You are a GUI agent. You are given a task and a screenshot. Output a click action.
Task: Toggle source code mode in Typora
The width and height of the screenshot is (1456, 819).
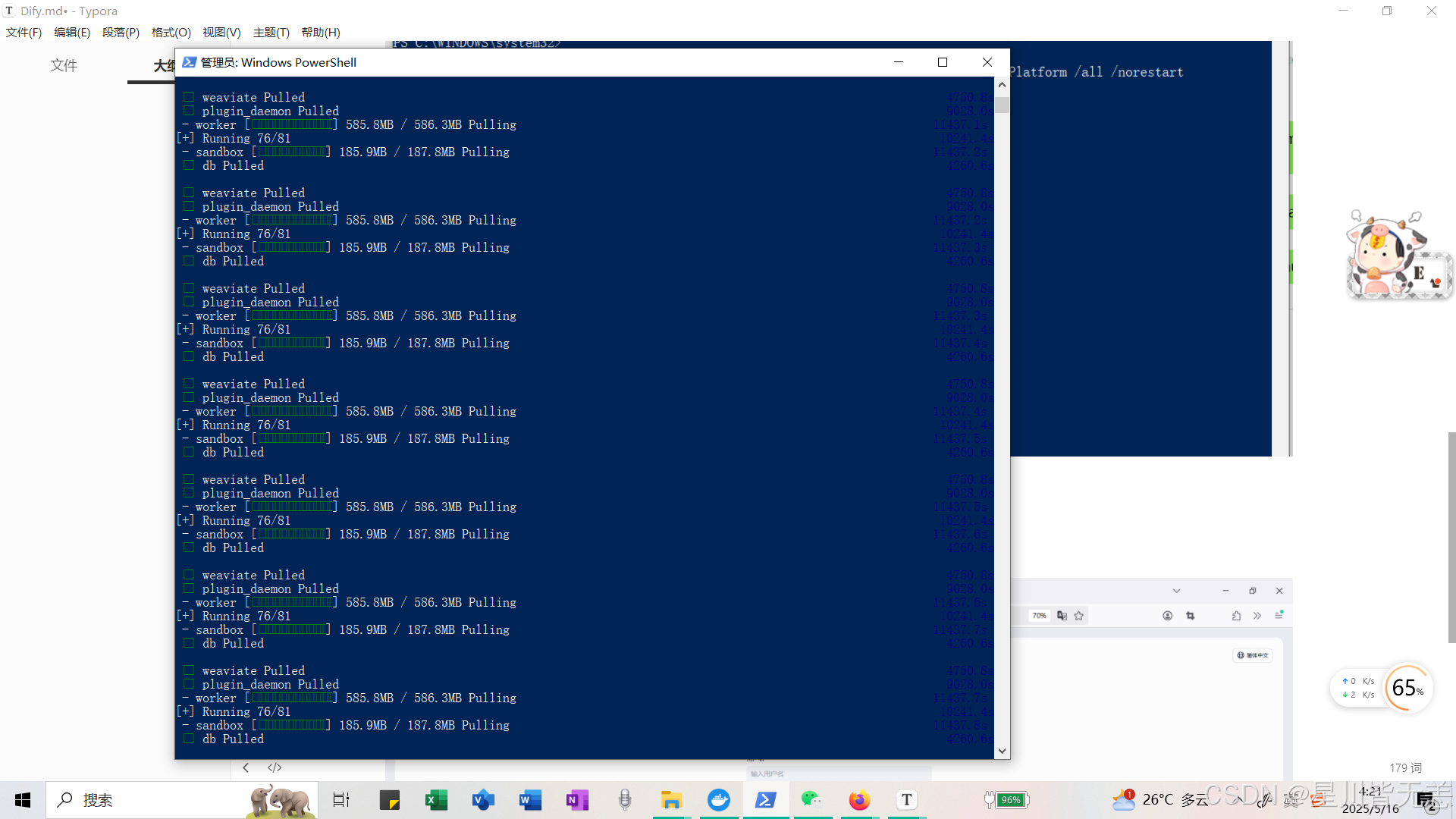[x=275, y=767]
